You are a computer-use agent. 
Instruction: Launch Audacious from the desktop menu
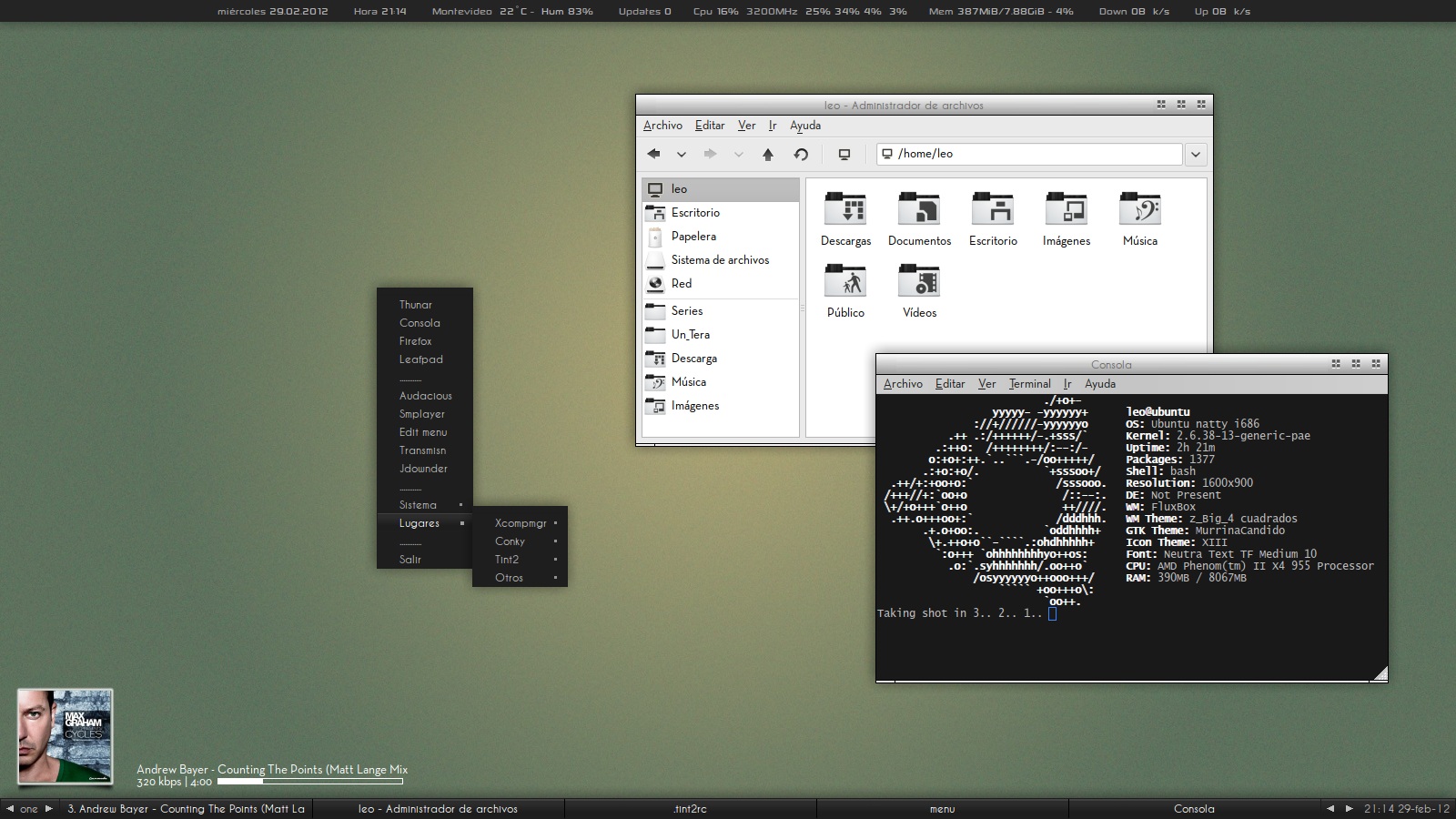coord(425,396)
